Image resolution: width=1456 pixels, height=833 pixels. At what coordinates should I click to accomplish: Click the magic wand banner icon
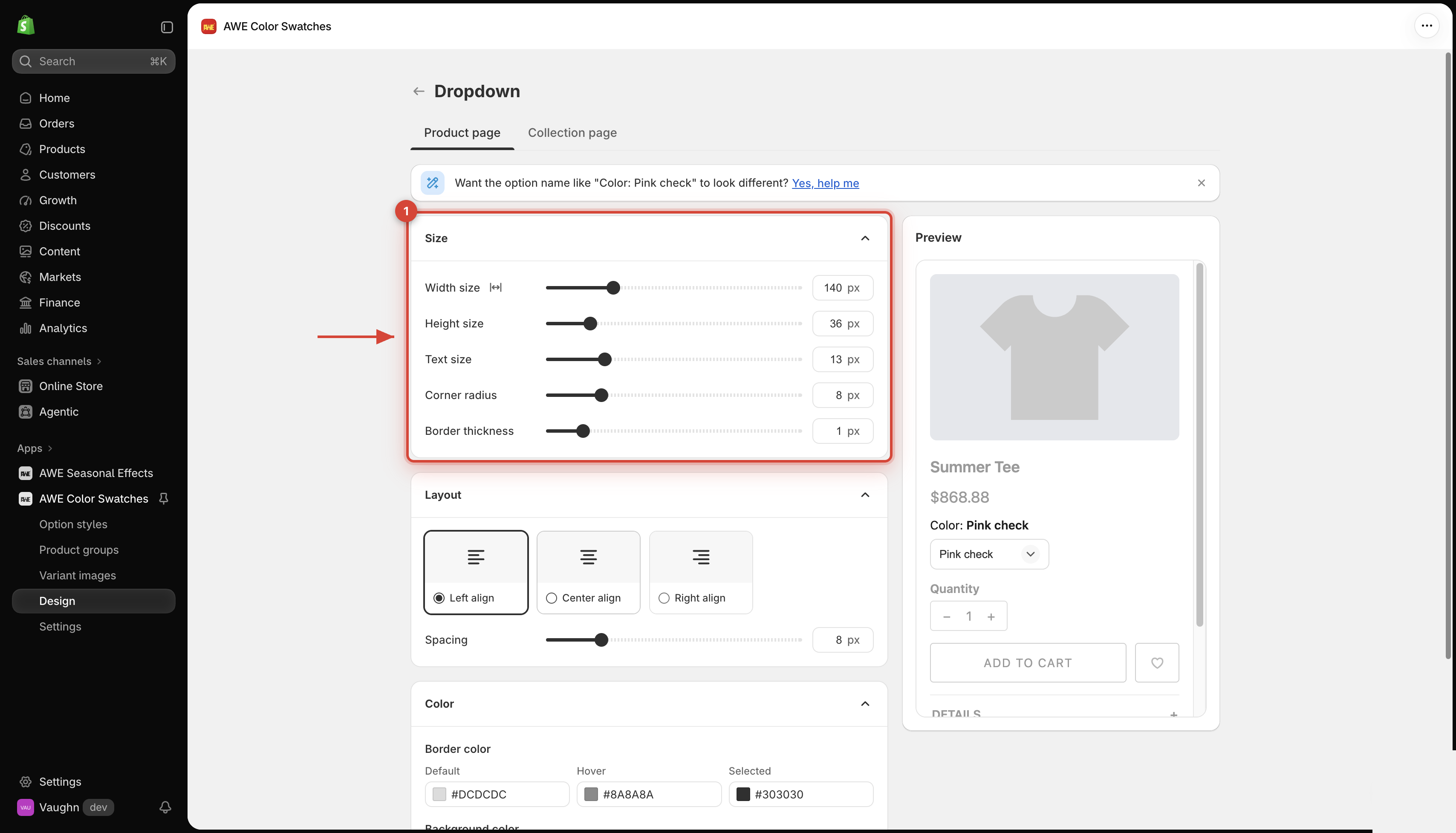tap(432, 183)
